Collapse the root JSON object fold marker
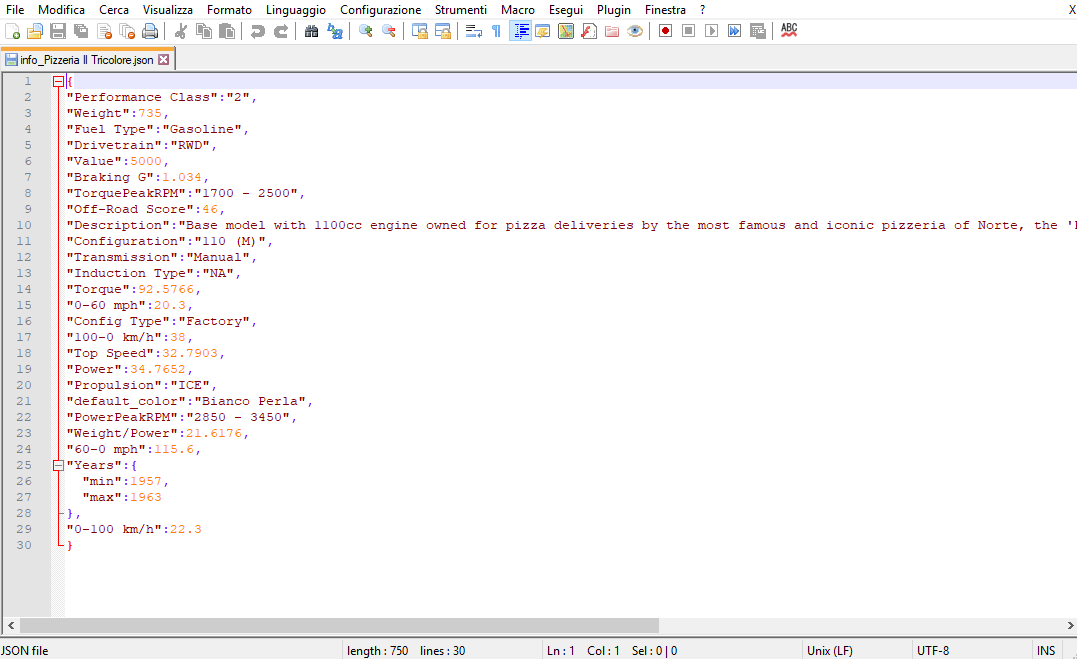This screenshot has width=1077, height=659. point(58,81)
